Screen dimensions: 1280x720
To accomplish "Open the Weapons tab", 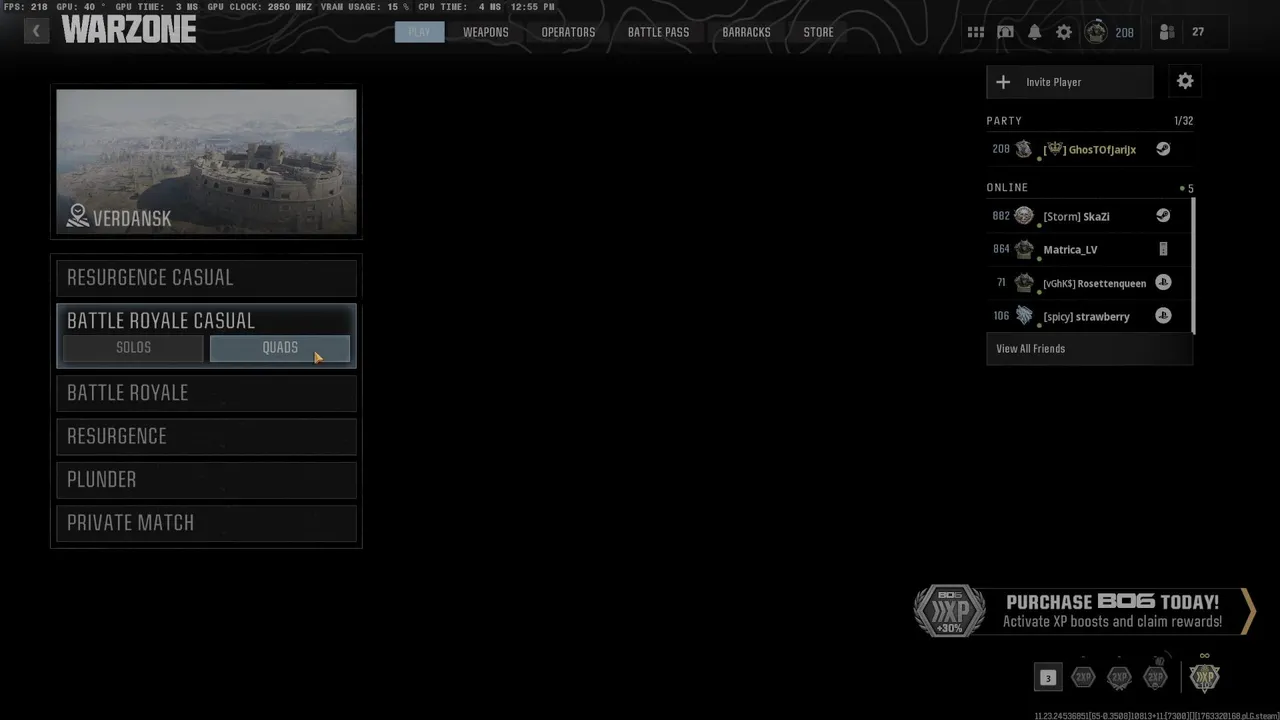I will pyautogui.click(x=485, y=32).
